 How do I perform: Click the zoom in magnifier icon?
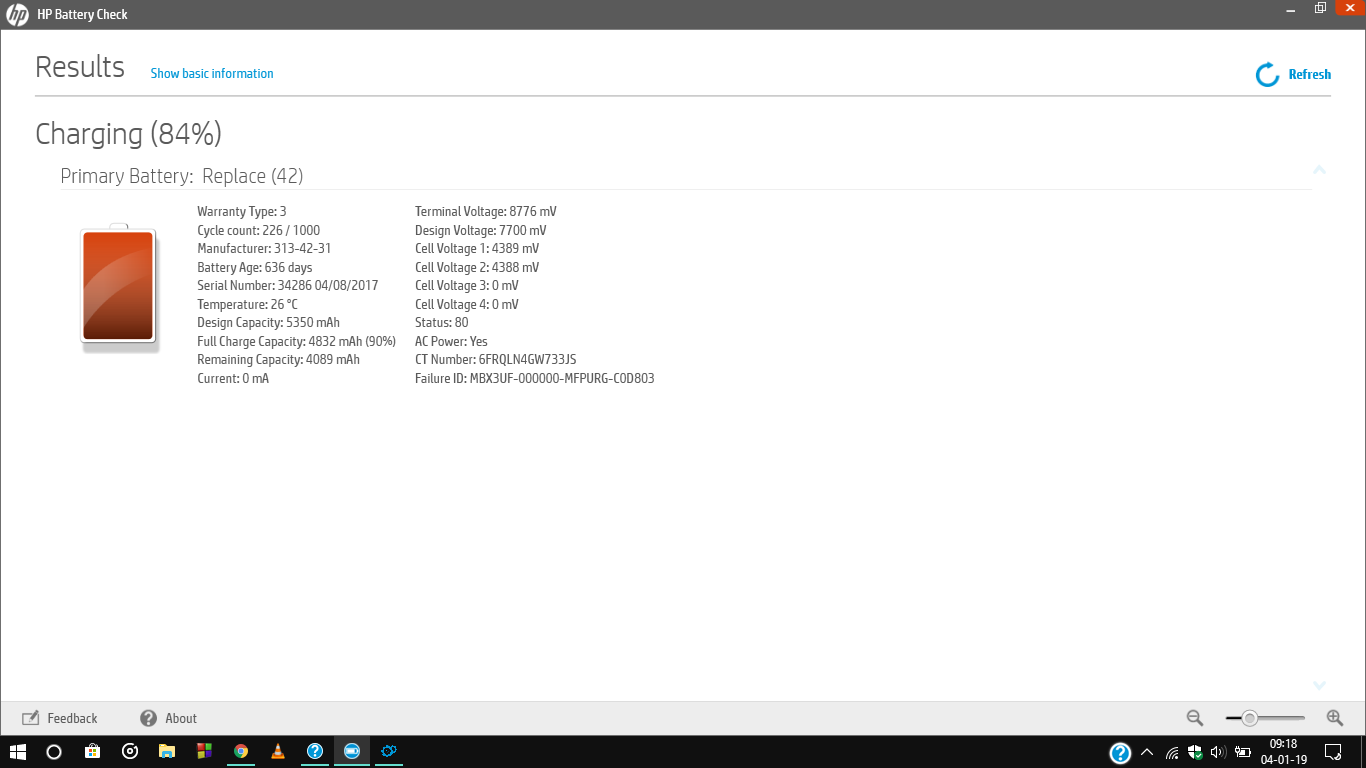click(x=1334, y=718)
